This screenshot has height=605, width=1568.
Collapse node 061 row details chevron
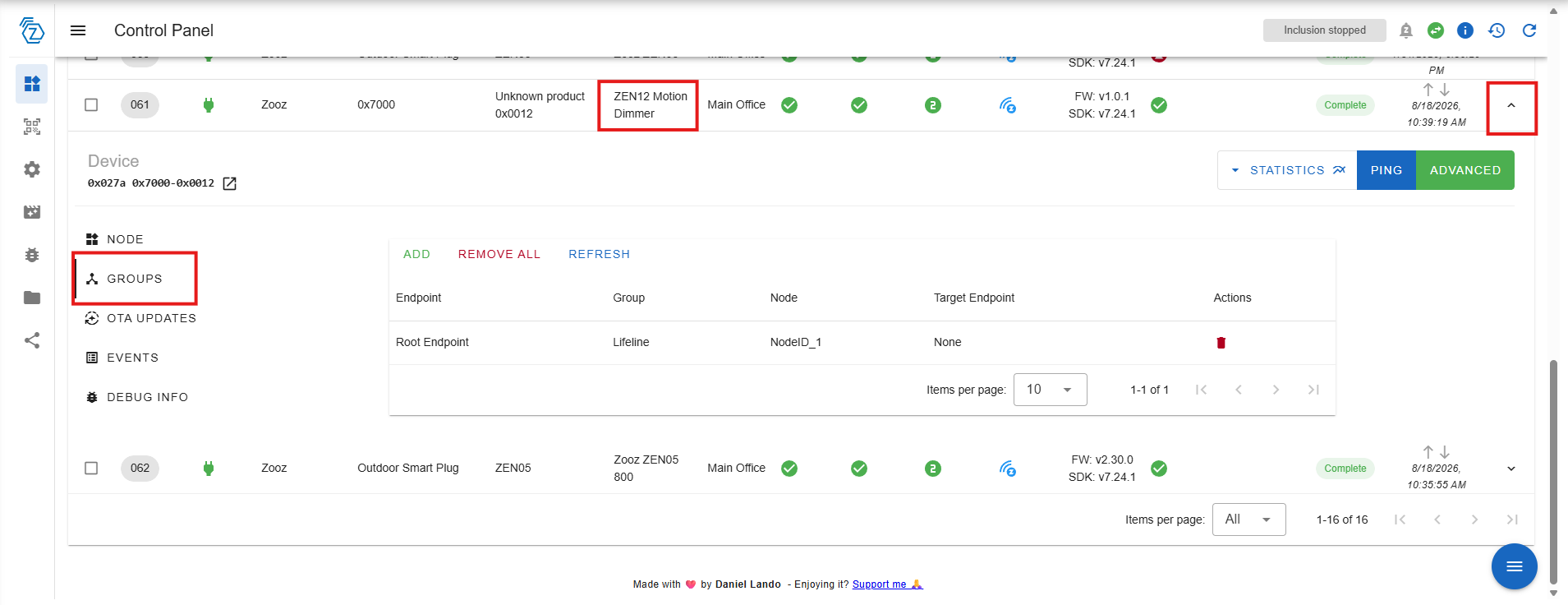click(1511, 105)
